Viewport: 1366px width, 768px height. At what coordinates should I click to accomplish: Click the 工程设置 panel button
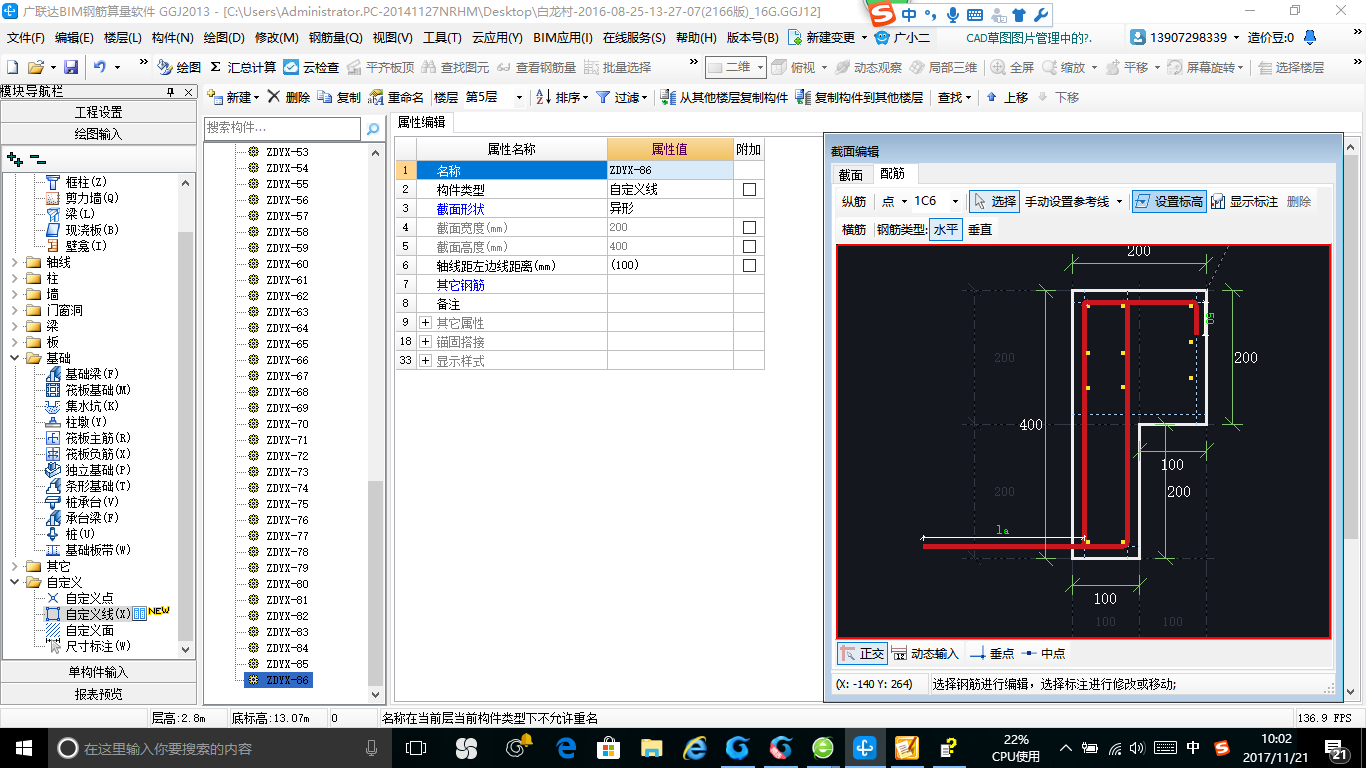pyautogui.click(x=99, y=112)
